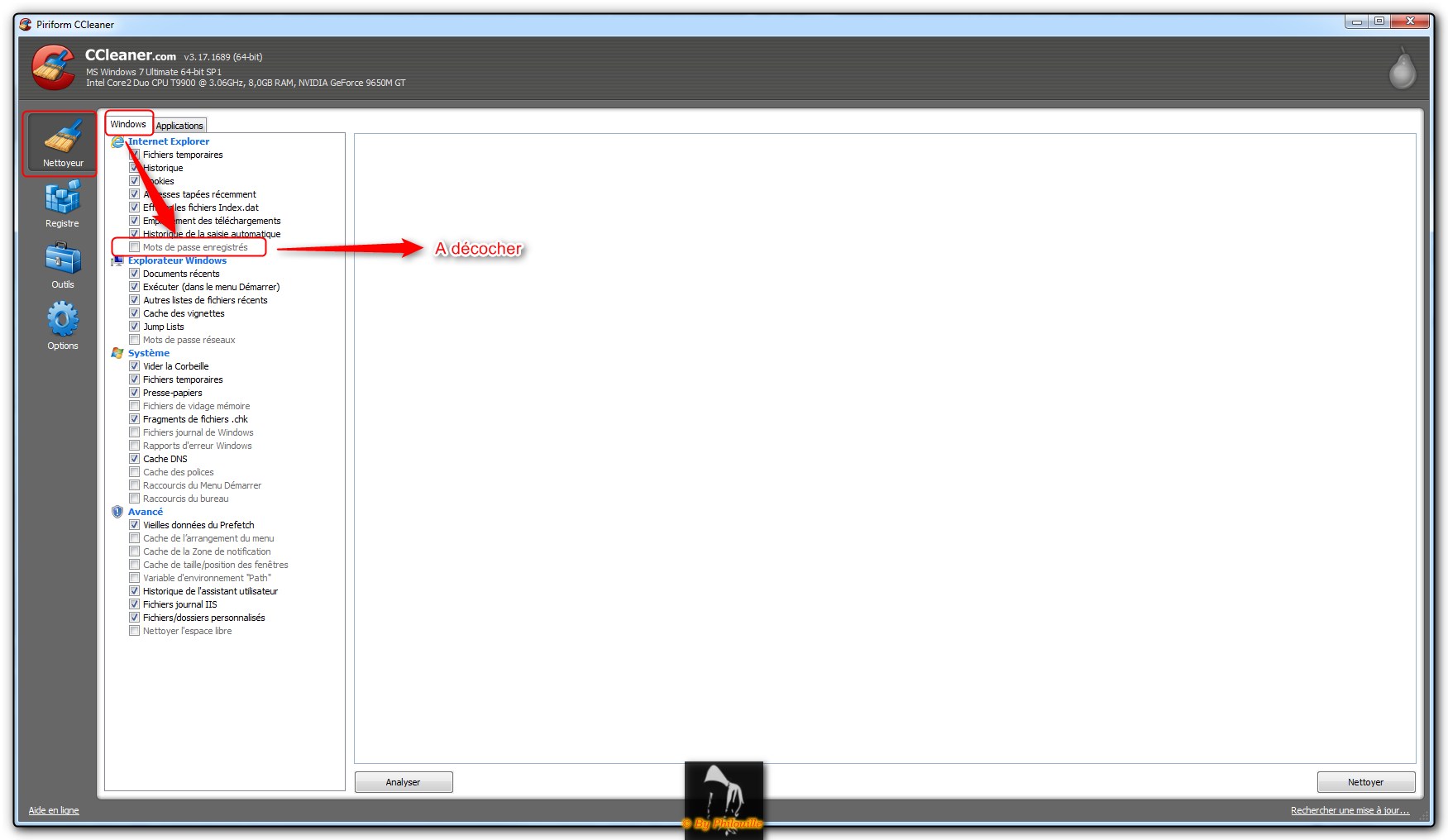Open the Rechercher une mise à jour link

pyautogui.click(x=1350, y=810)
